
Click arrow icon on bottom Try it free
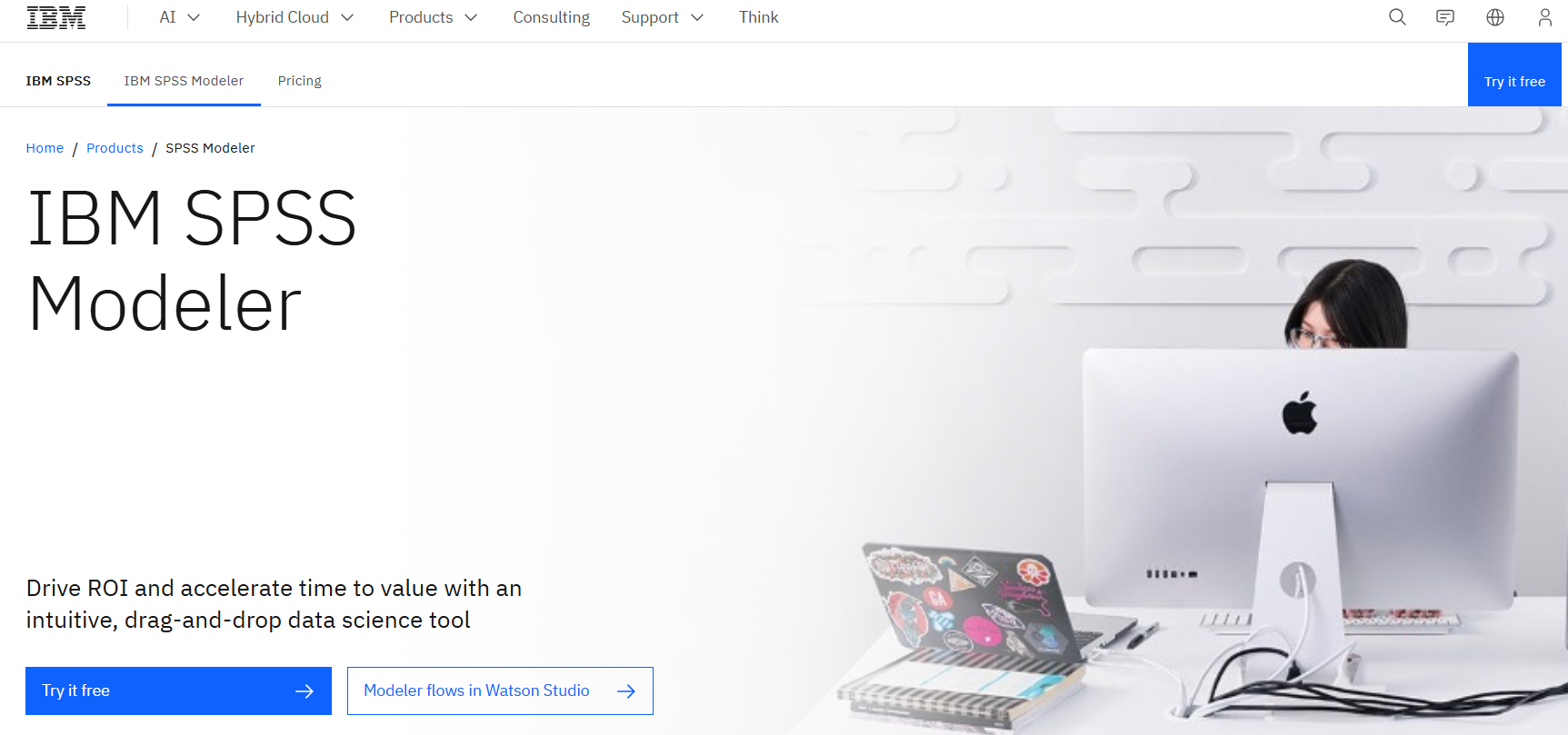305,691
